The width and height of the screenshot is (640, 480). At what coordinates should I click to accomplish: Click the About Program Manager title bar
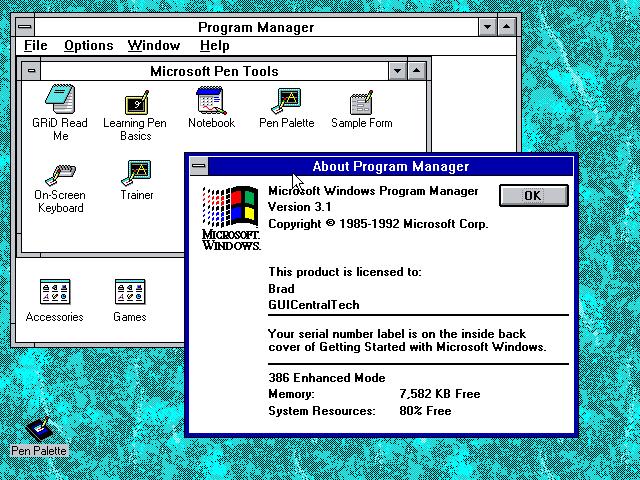[x=391, y=166]
